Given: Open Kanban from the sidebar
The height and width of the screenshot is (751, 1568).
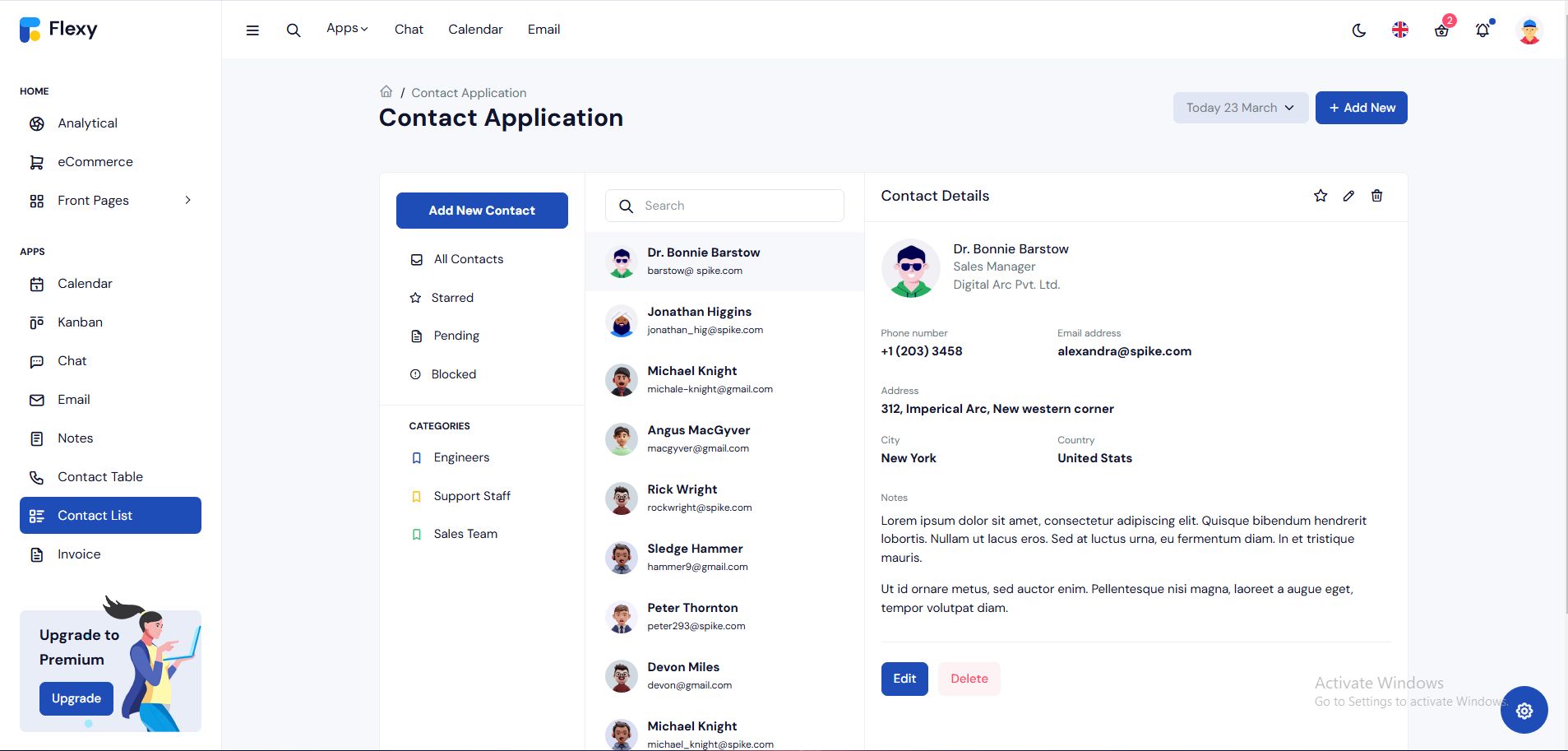Looking at the screenshot, I should pyautogui.click(x=80, y=322).
